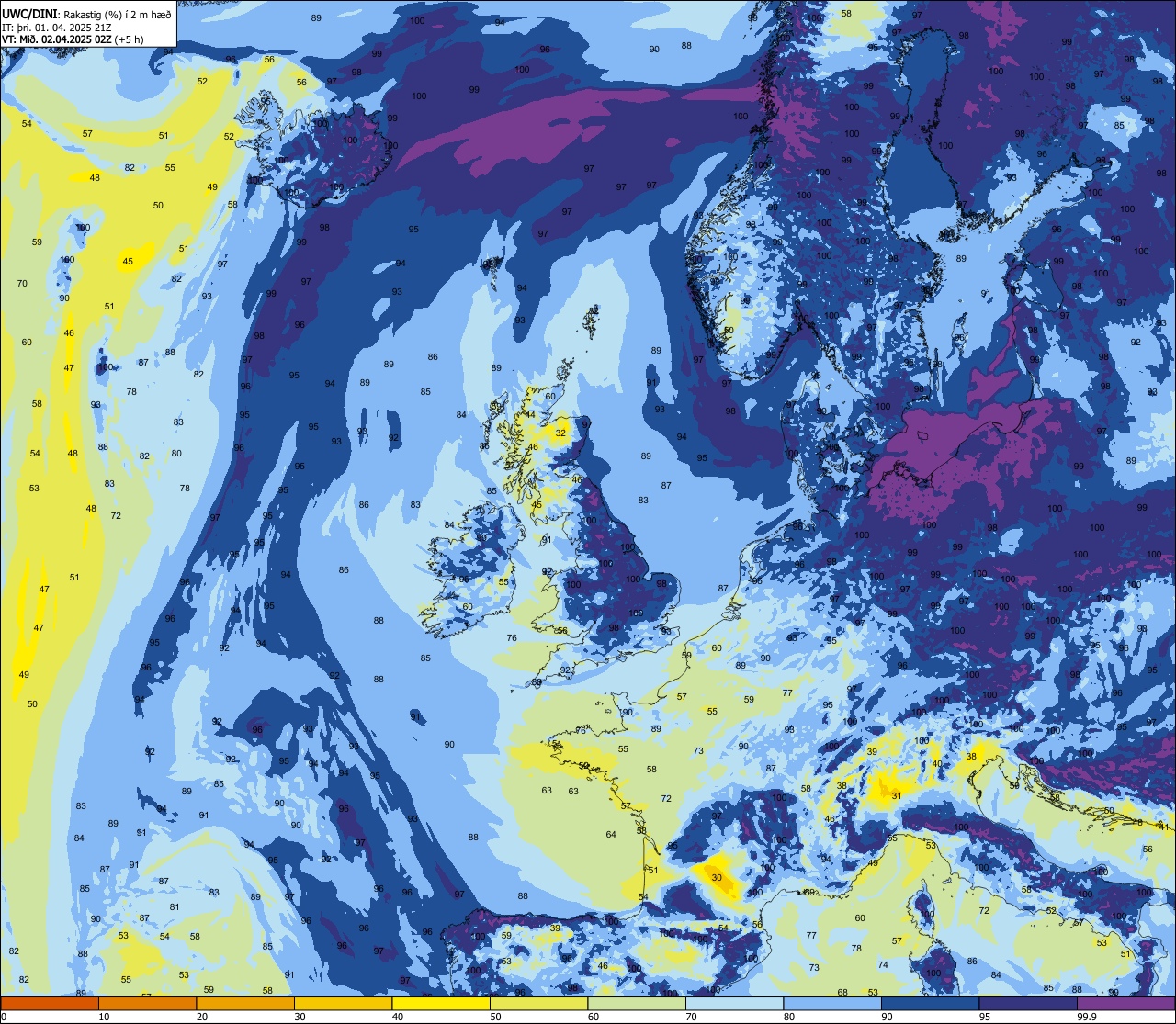The image size is (1176, 1024).
Task: Choose the light blue 70–80 legend segment
Action: point(734,1003)
